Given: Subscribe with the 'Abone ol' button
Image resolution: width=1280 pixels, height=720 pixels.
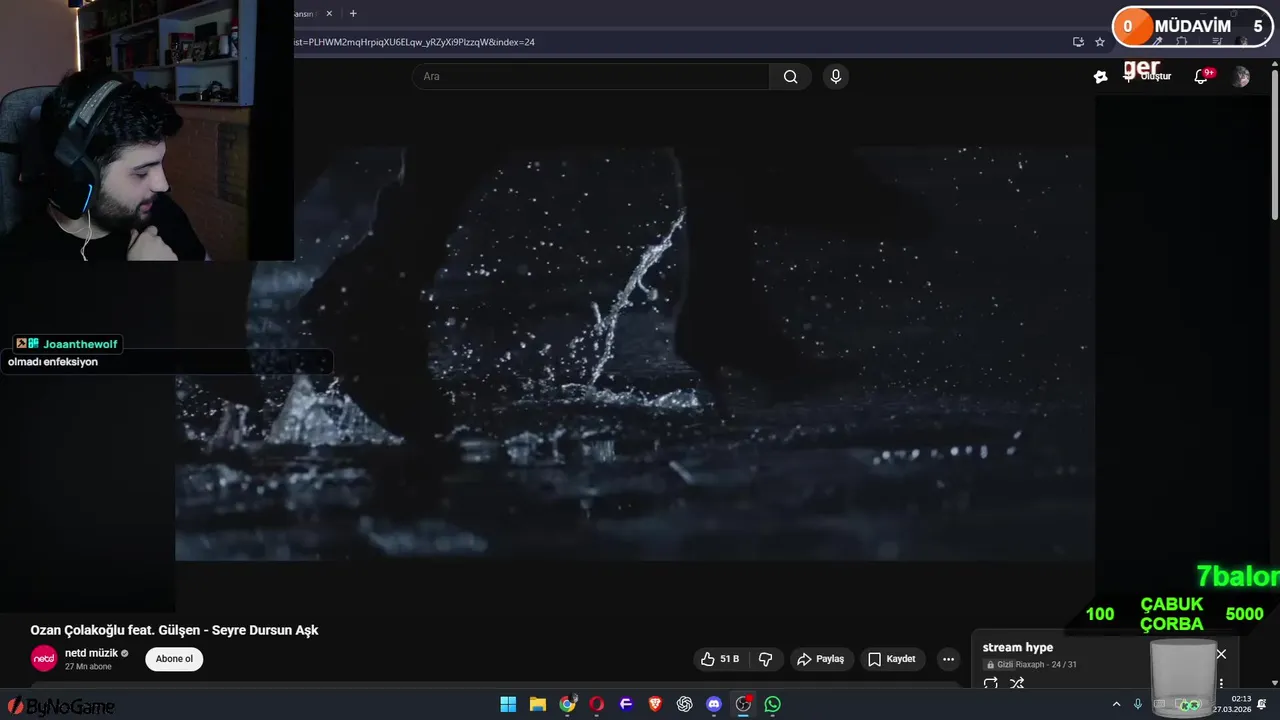Looking at the screenshot, I should tap(174, 659).
